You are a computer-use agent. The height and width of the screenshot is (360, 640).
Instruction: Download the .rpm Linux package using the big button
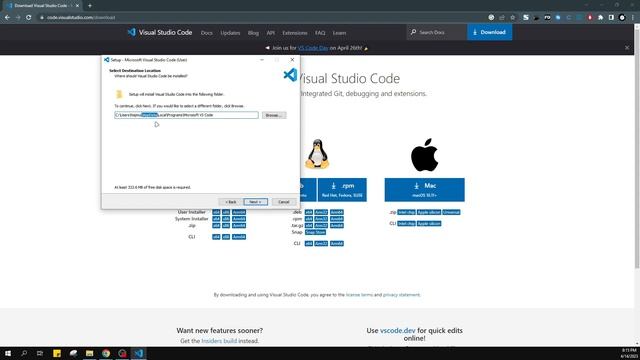tap(342, 190)
